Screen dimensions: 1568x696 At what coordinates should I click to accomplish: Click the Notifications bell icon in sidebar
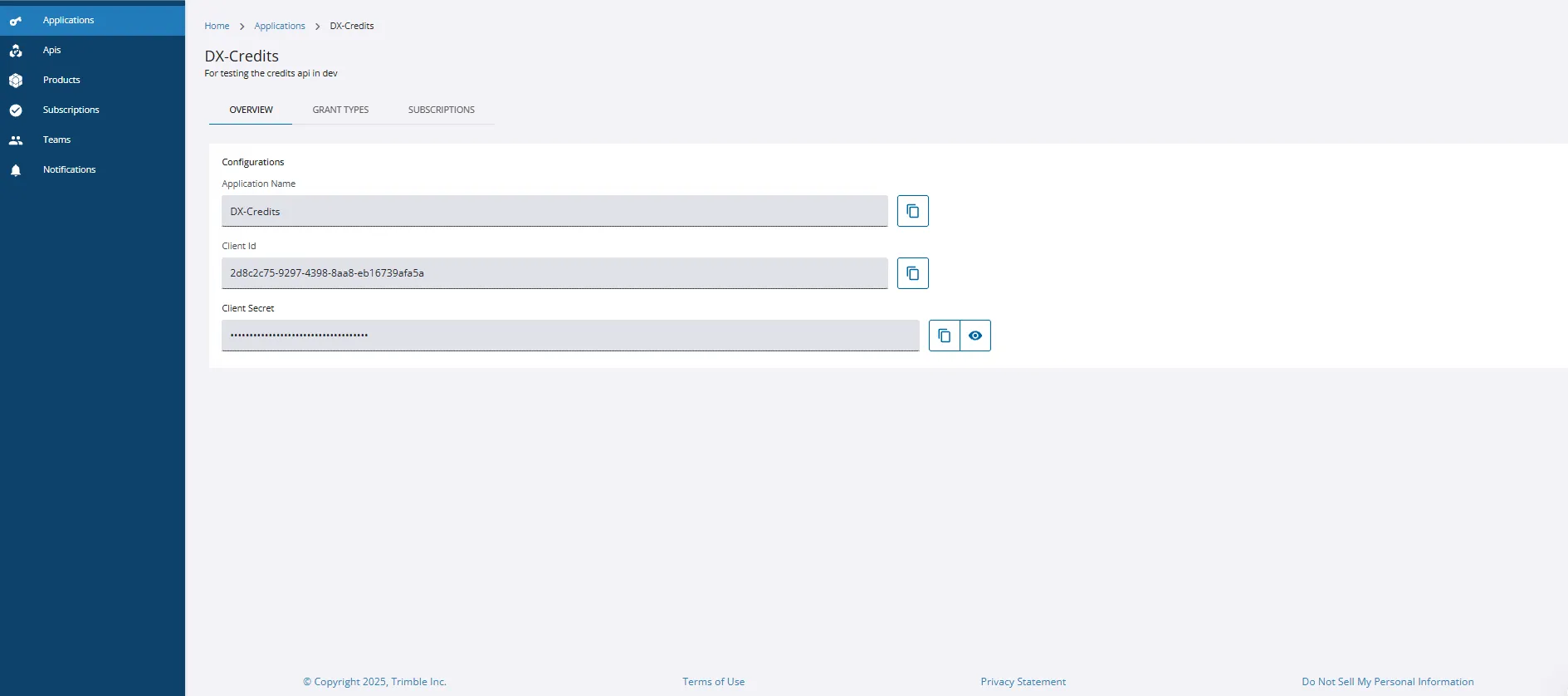pos(16,170)
